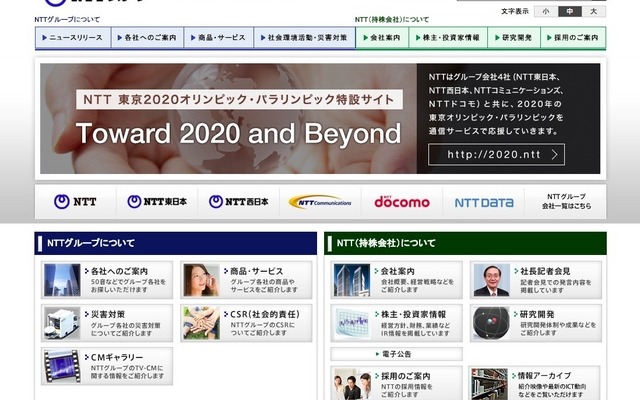The width and height of the screenshot is (640, 400).
Task: Open 株主・投資家情報 navigation item
Action: tap(448, 38)
